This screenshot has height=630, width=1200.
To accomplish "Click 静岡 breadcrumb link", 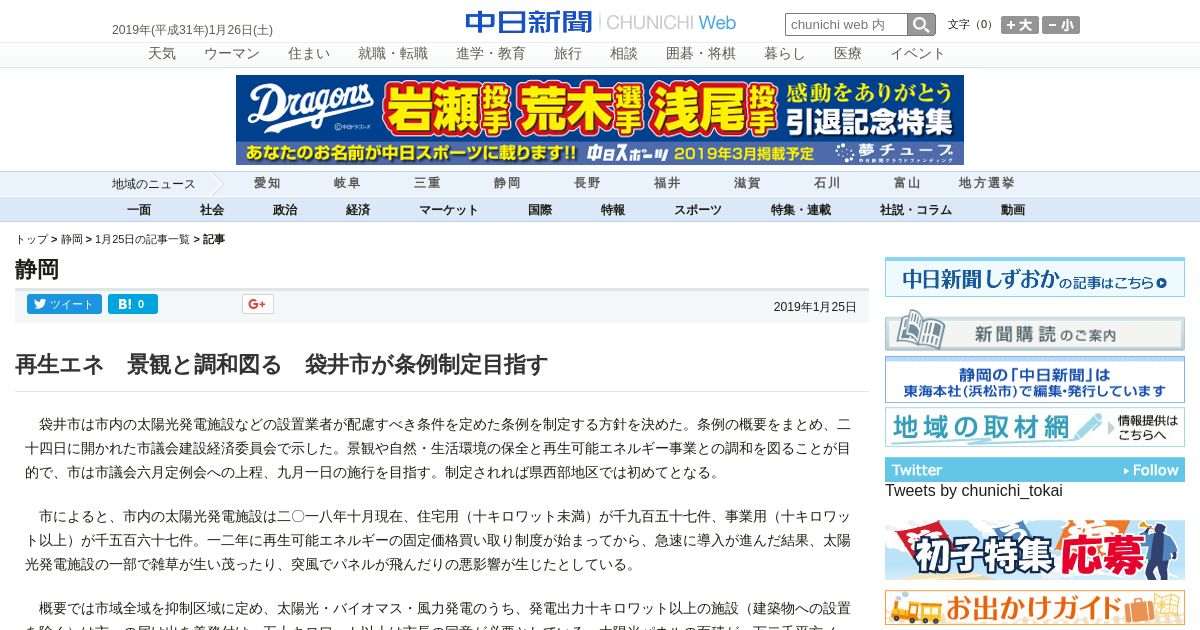I will 72,239.
